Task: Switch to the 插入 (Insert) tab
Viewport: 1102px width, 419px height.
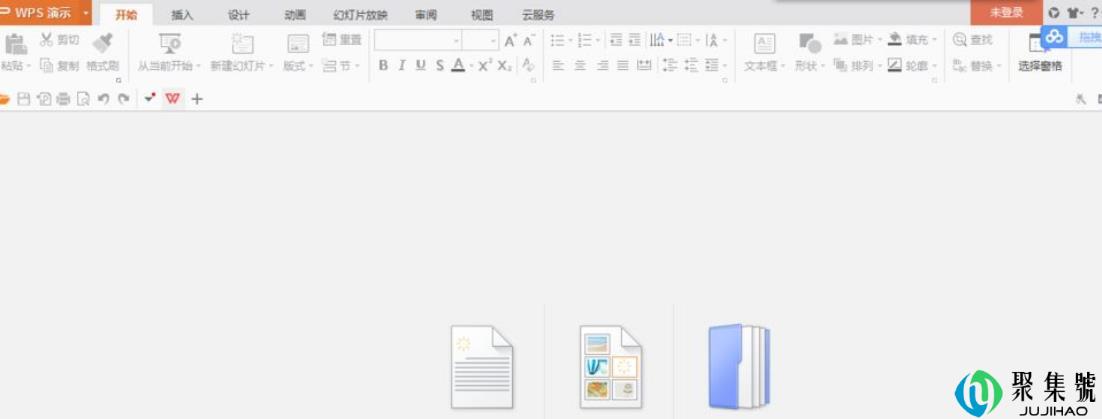Action: (x=182, y=15)
